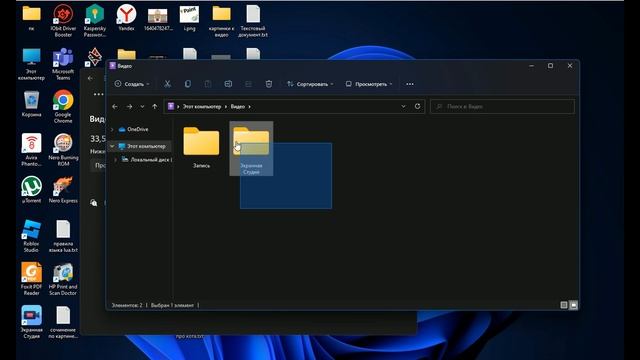Click the Cut scissors icon in toolbar

tap(167, 84)
